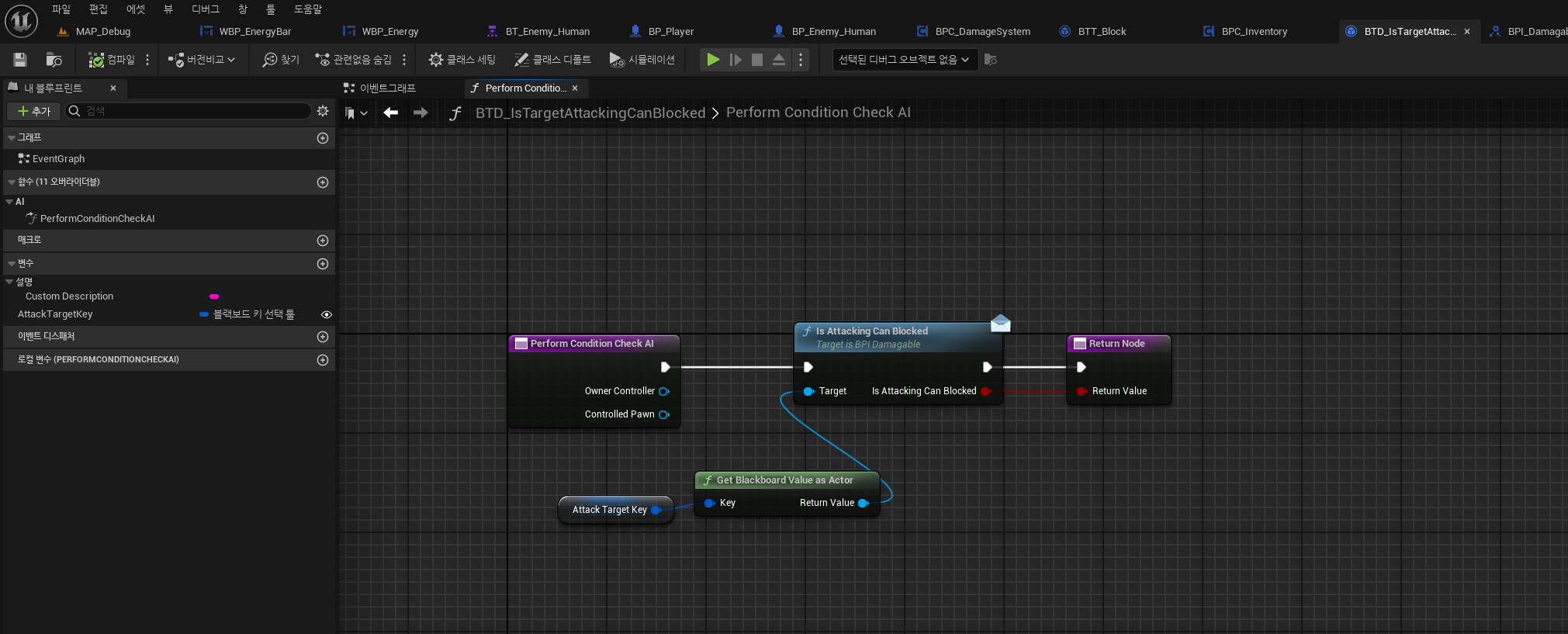1568x634 pixels.
Task: Add a new variable
Action: 323,264
